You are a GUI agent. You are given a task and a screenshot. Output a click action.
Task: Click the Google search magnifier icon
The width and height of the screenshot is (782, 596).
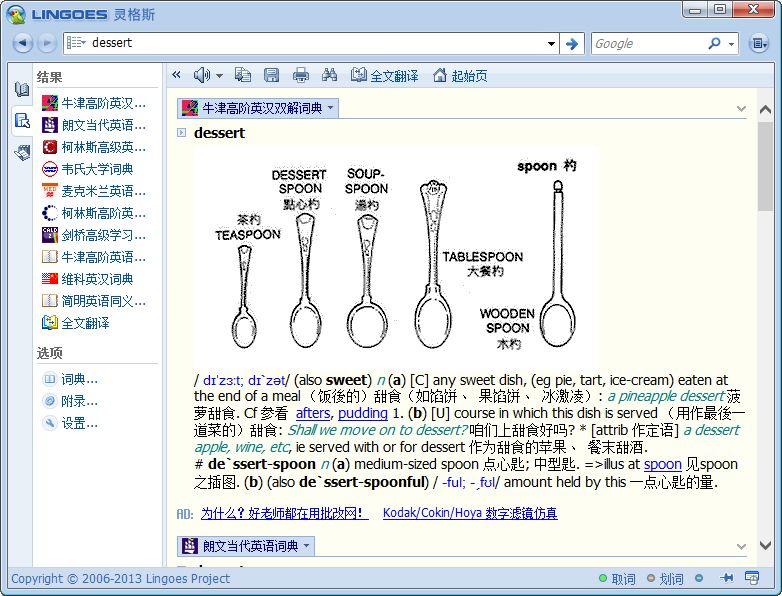(714, 43)
